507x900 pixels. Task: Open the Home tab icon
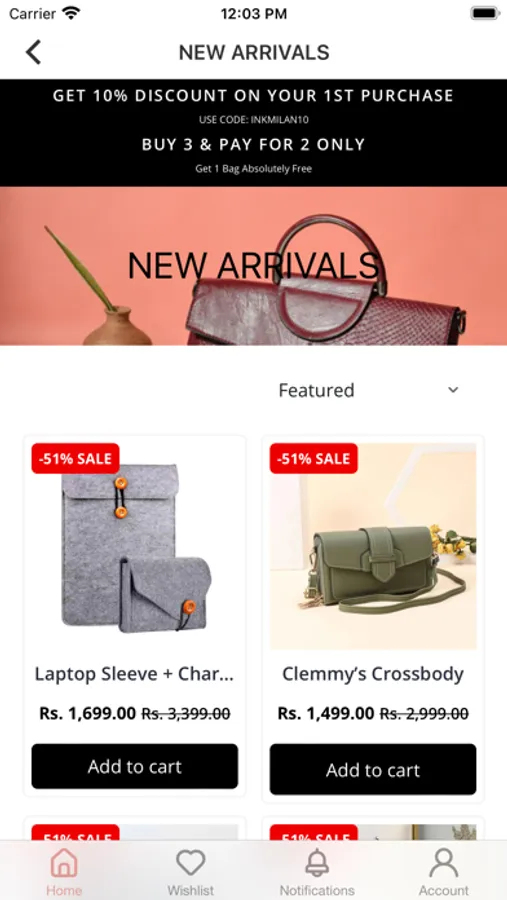tap(64, 863)
